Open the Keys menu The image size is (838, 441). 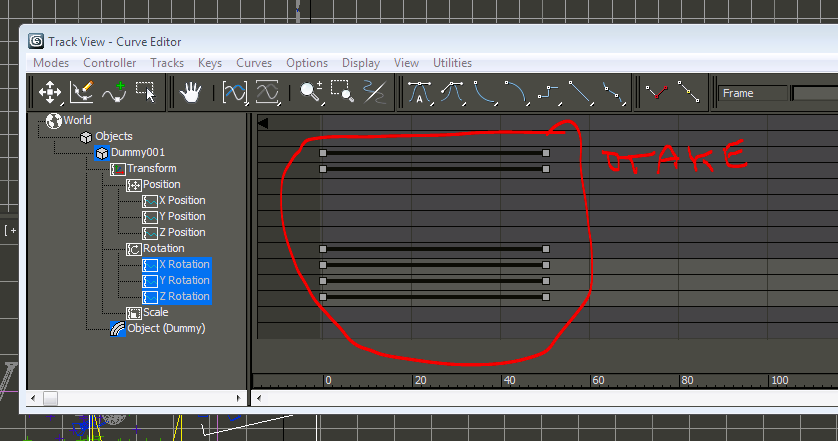[210, 63]
